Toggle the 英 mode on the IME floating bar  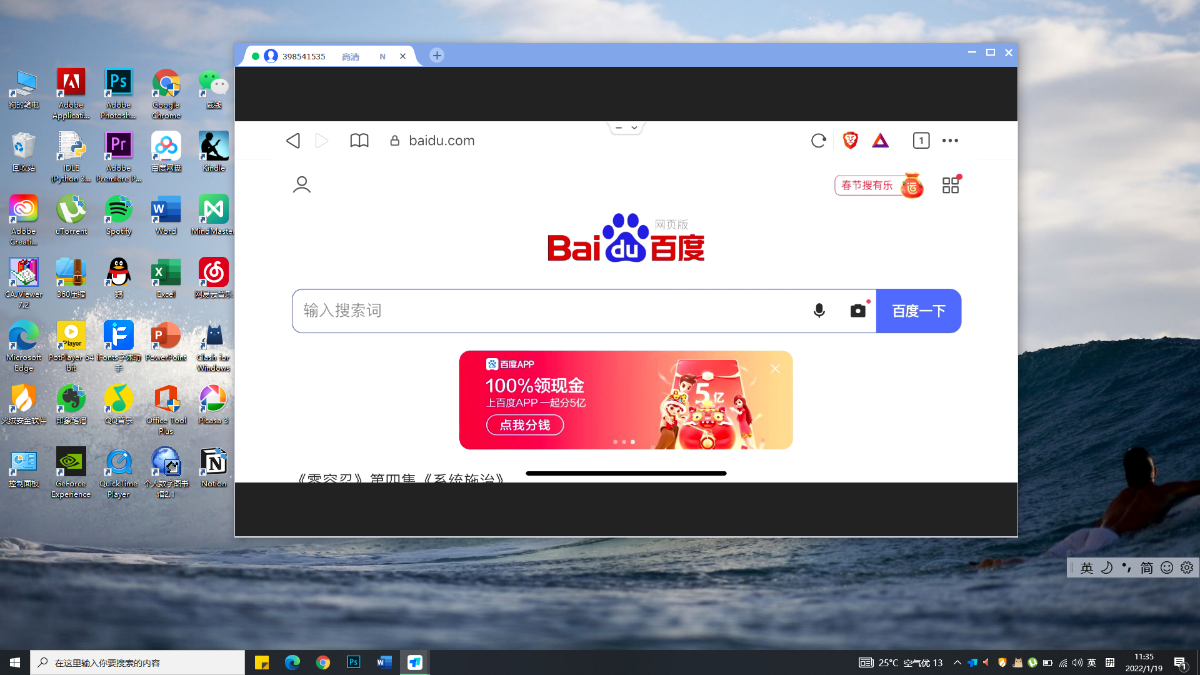[x=1087, y=567]
